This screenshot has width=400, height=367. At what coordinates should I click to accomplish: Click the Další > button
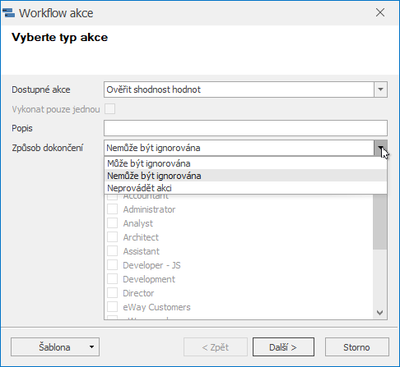point(283,347)
